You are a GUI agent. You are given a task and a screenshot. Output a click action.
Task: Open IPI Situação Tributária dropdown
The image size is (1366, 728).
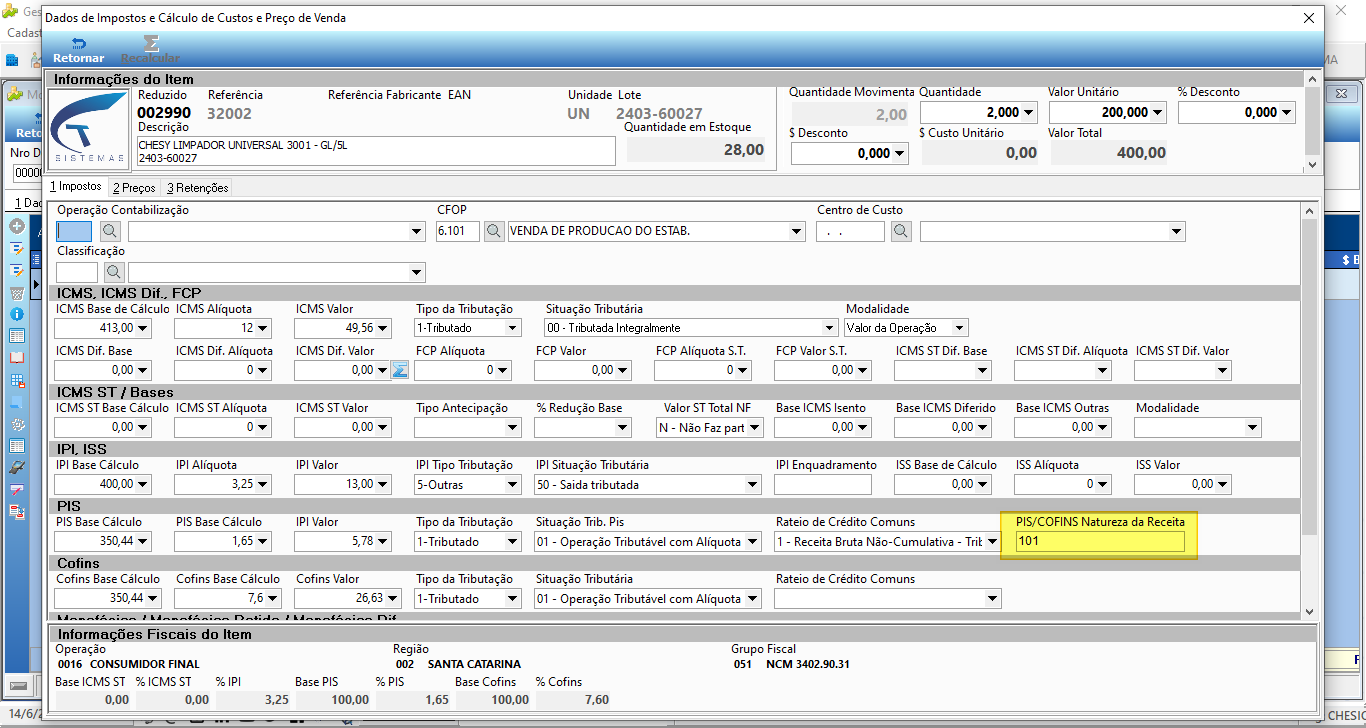(x=752, y=485)
